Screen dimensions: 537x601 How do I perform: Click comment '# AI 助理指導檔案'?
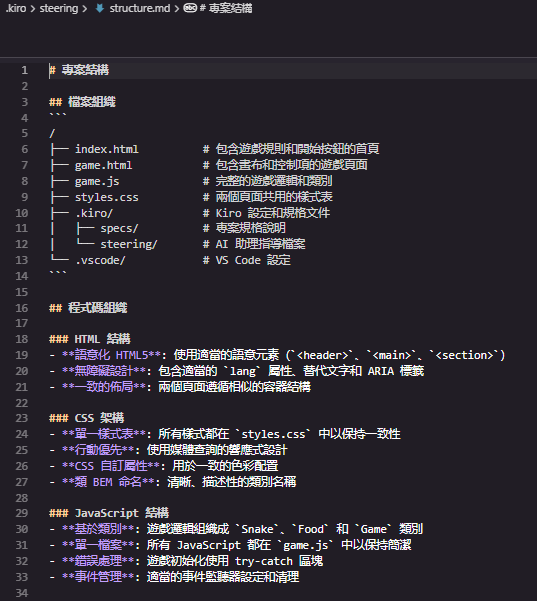point(254,244)
